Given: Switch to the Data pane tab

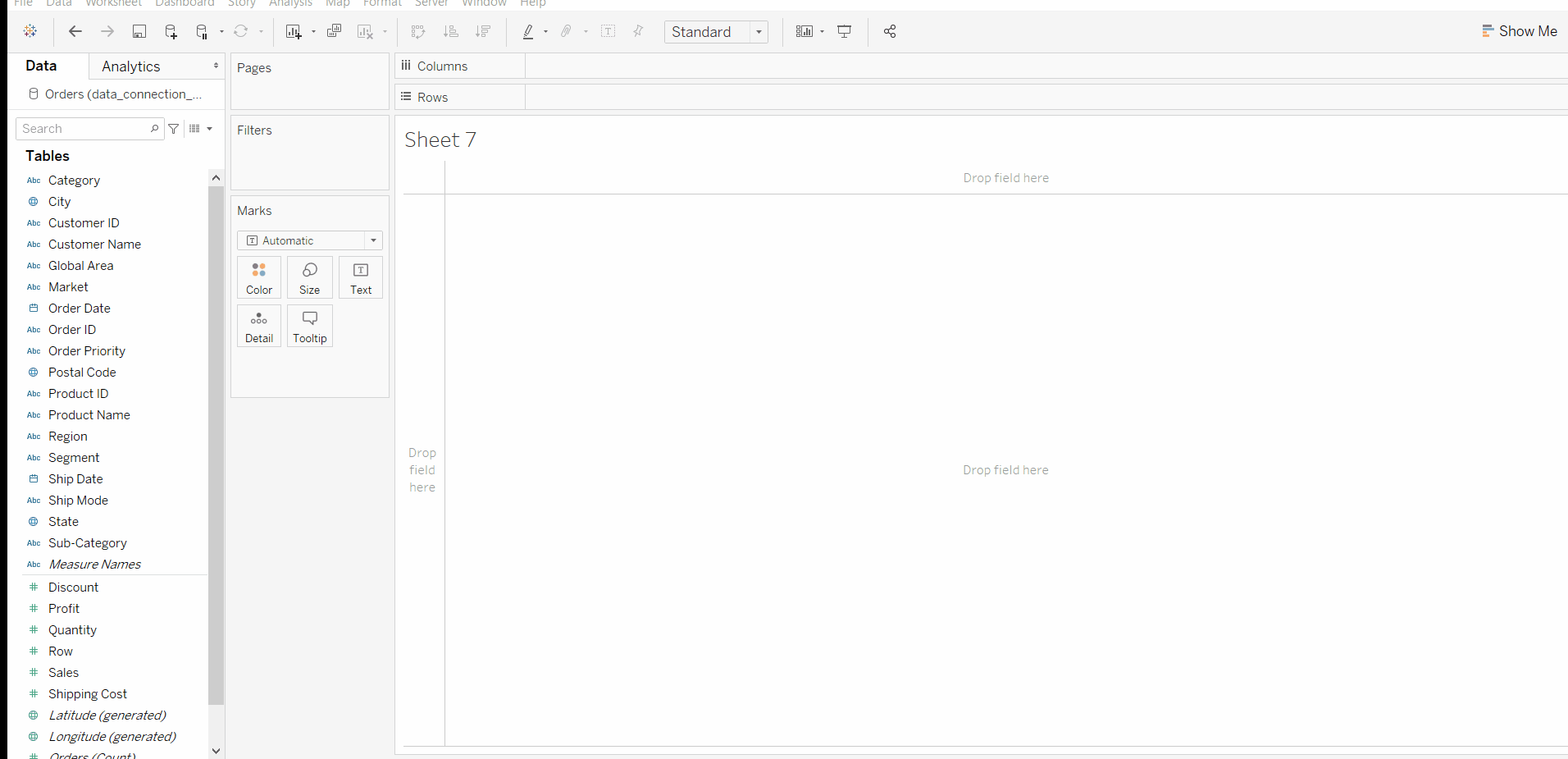Looking at the screenshot, I should tap(41, 66).
